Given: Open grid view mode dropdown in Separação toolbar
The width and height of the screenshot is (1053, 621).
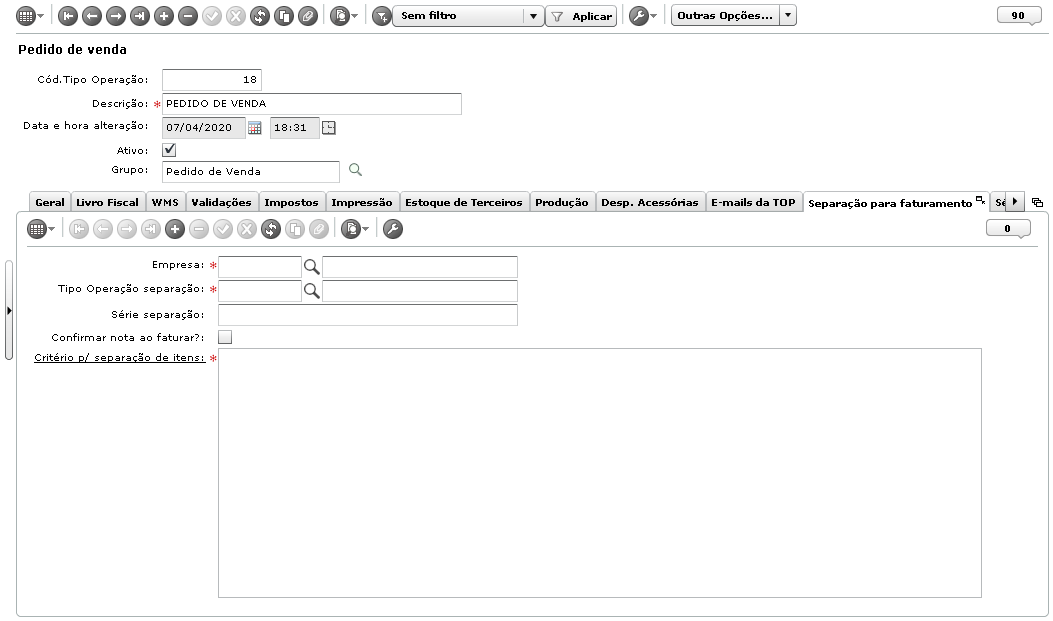Looking at the screenshot, I should [x=42, y=230].
